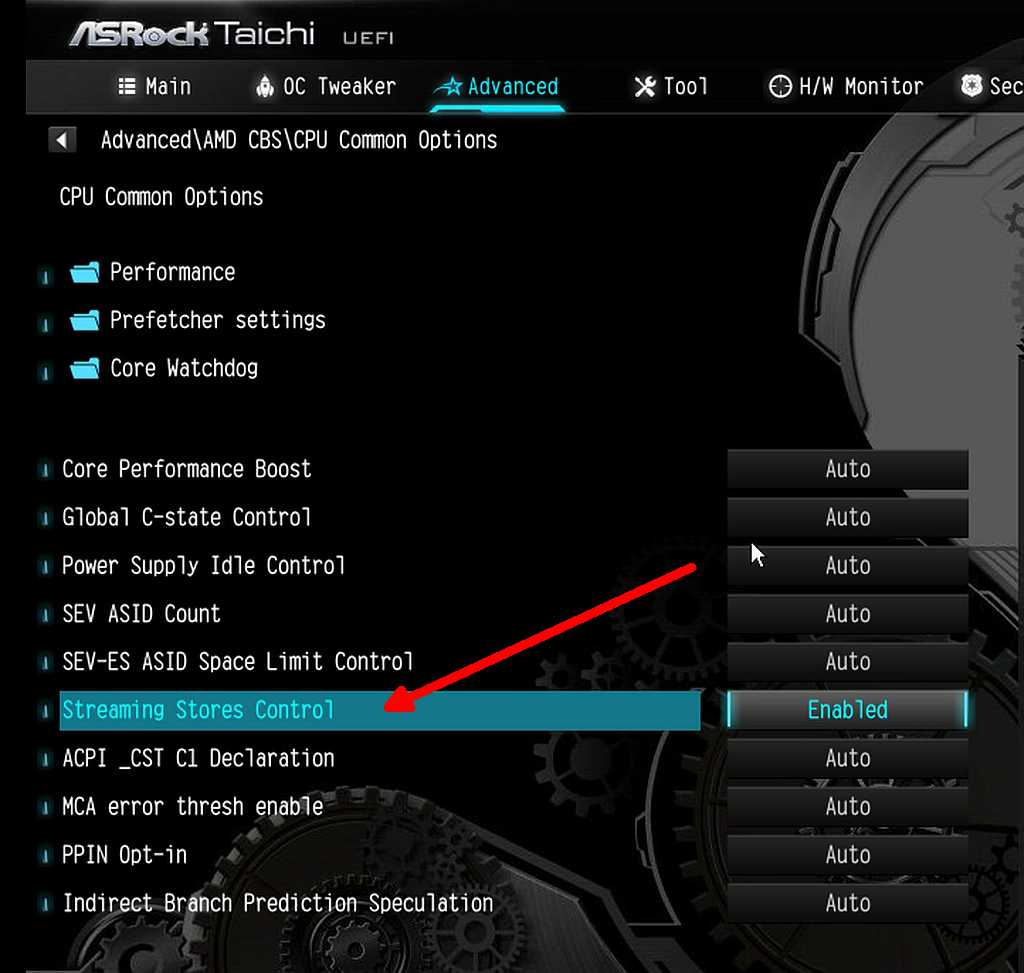Open the Prefetcher settings folder icon
Image resolution: width=1024 pixels, height=973 pixels.
(x=85, y=321)
